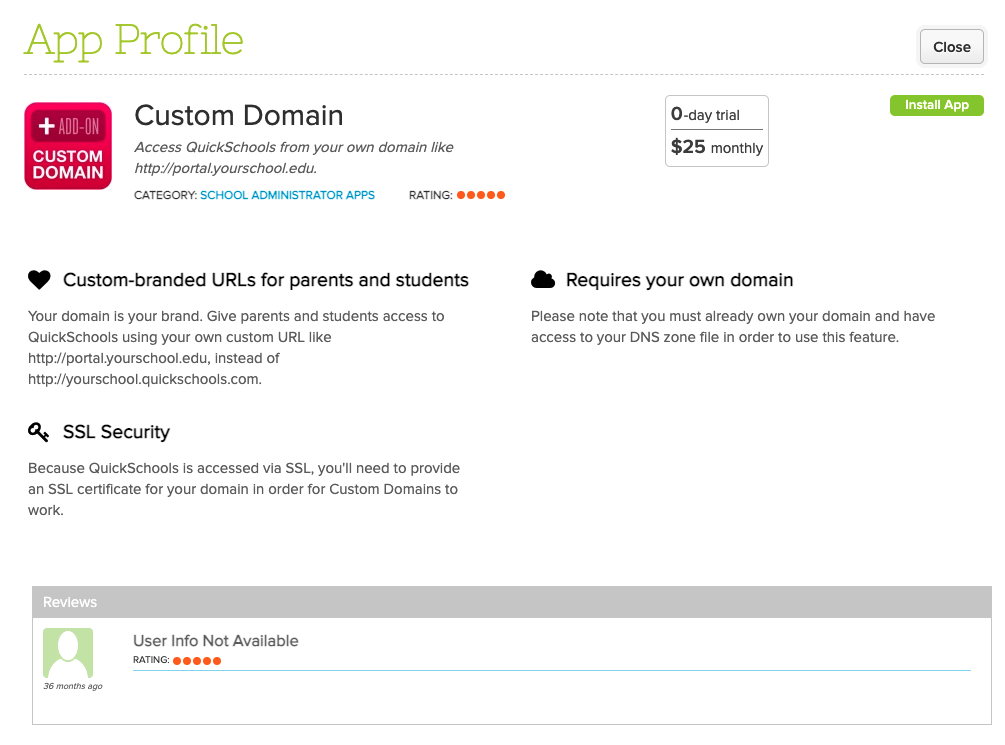Screen dimensions: 1005x745
Task: Click the cloud icon beside Requires your own domain
Action: 542,280
